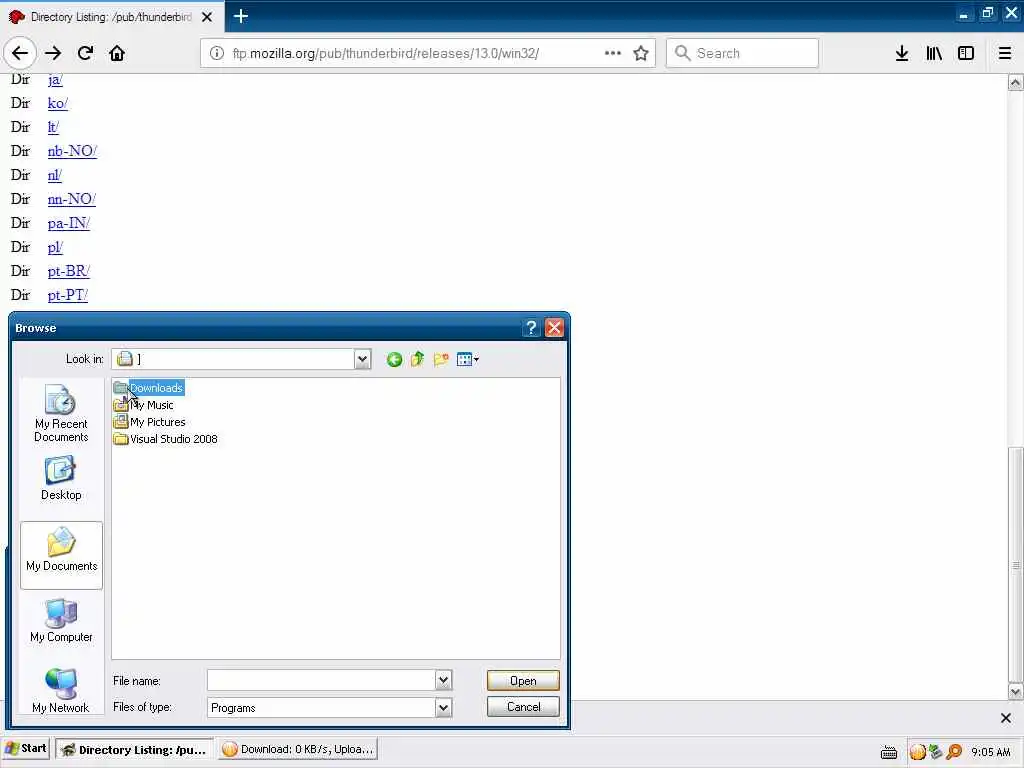1024x768 pixels.
Task: Toggle the sidebar view icon
Action: click(x=966, y=53)
